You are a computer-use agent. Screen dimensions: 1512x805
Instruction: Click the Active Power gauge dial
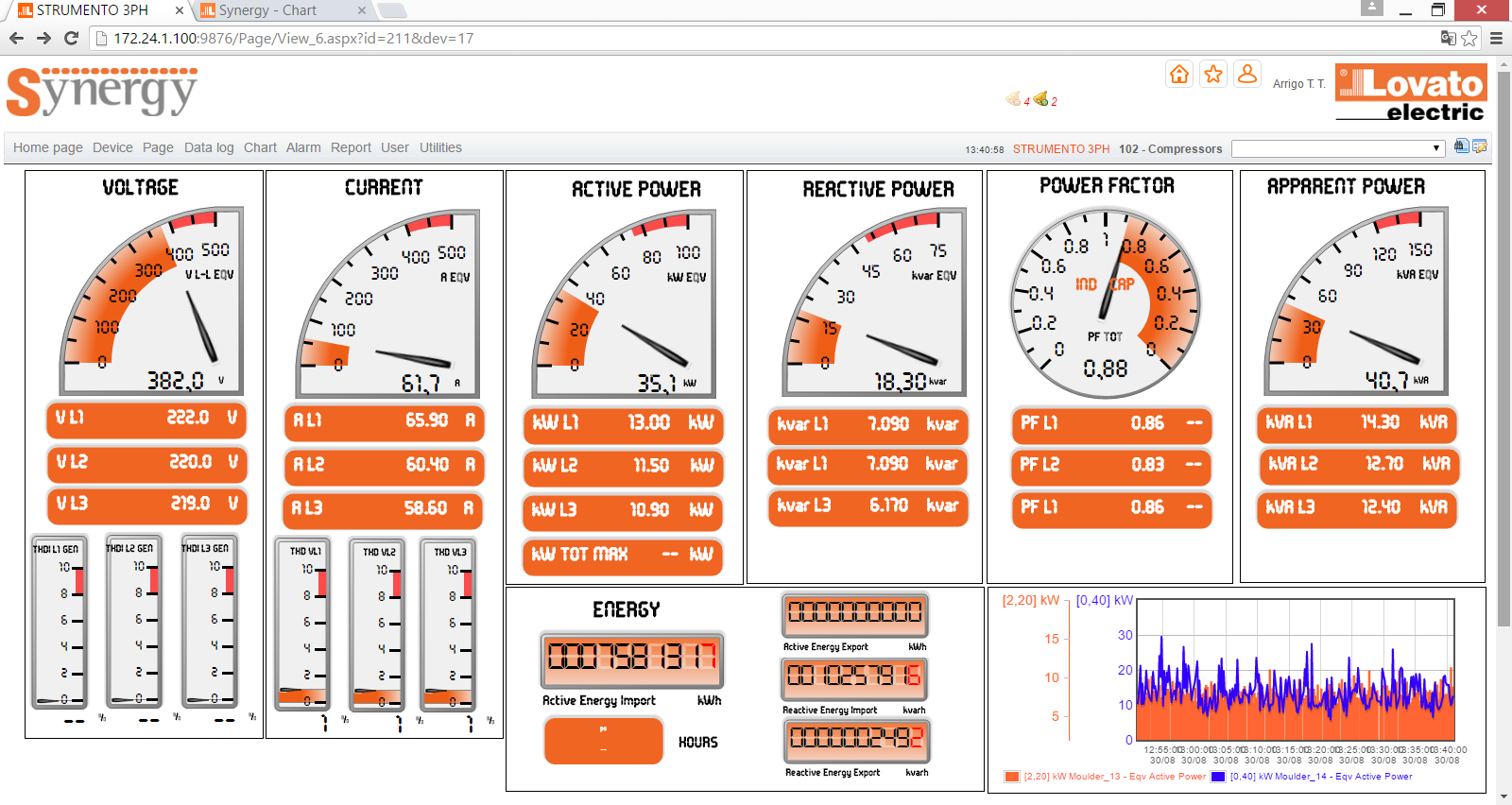[625, 302]
